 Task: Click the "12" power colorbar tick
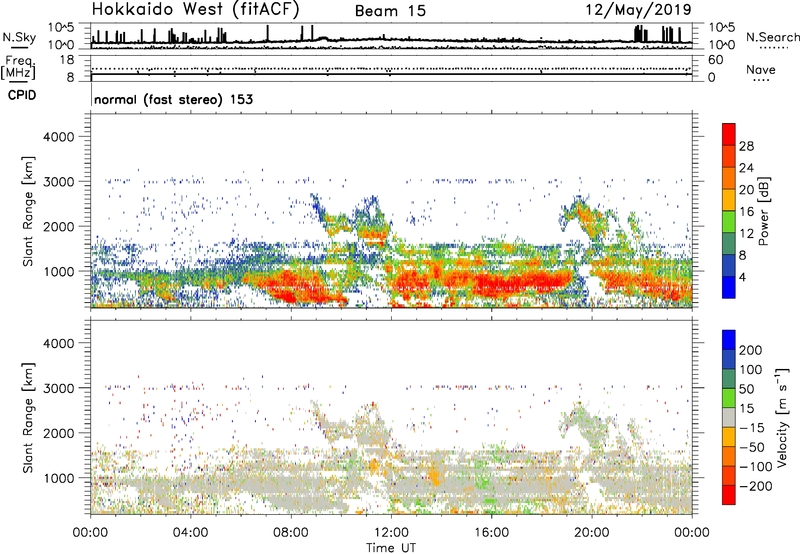point(746,234)
